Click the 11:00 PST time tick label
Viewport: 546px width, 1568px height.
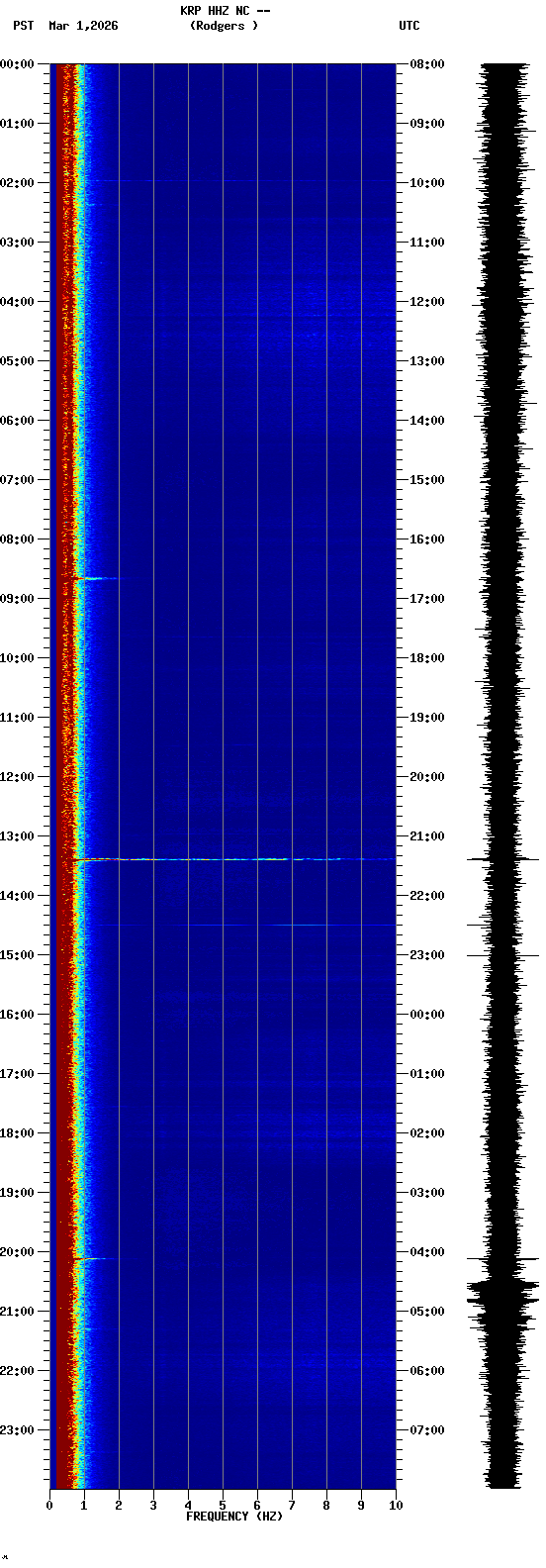[x=17, y=718]
